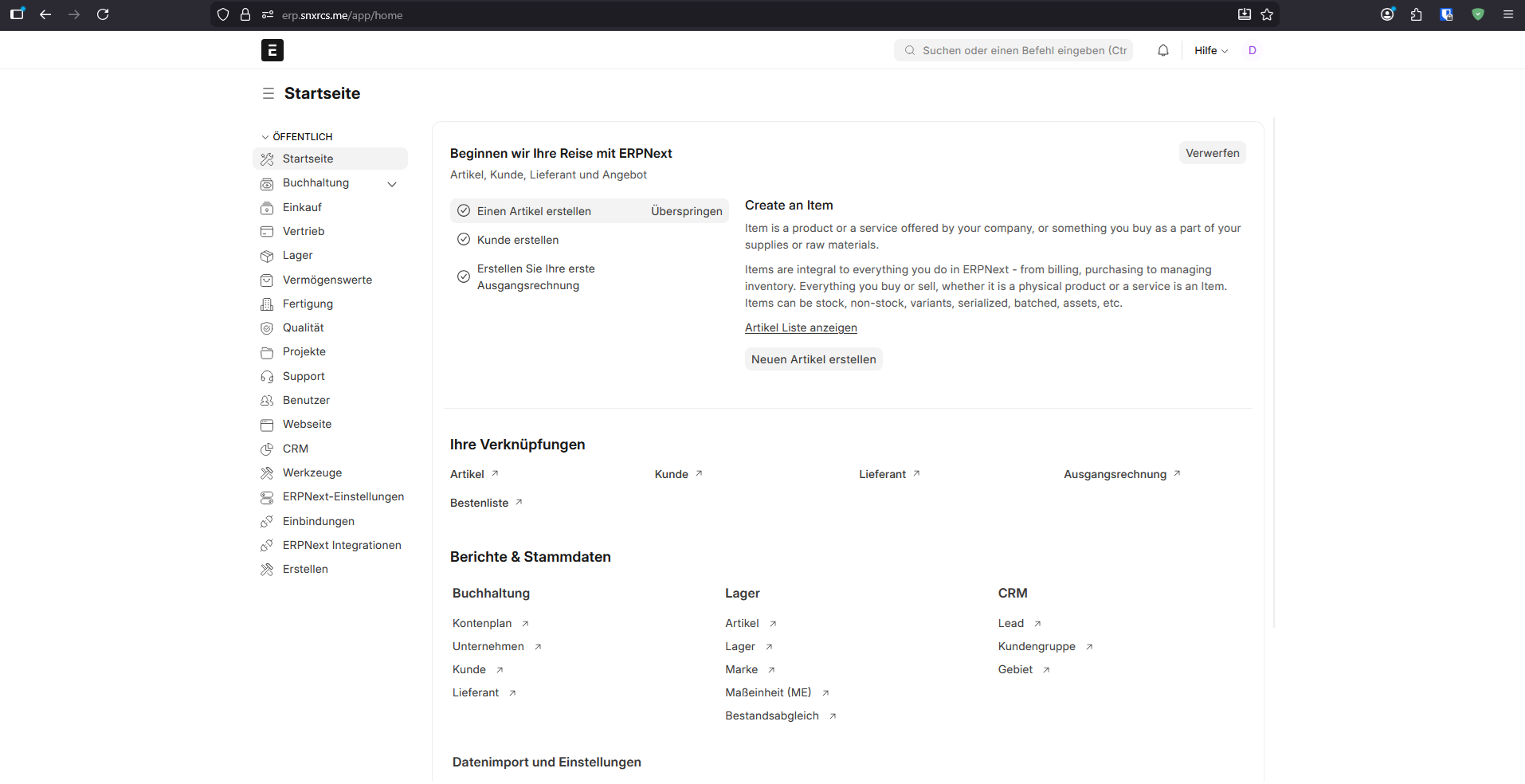
Task: Reload the page in browser
Action: click(x=103, y=14)
